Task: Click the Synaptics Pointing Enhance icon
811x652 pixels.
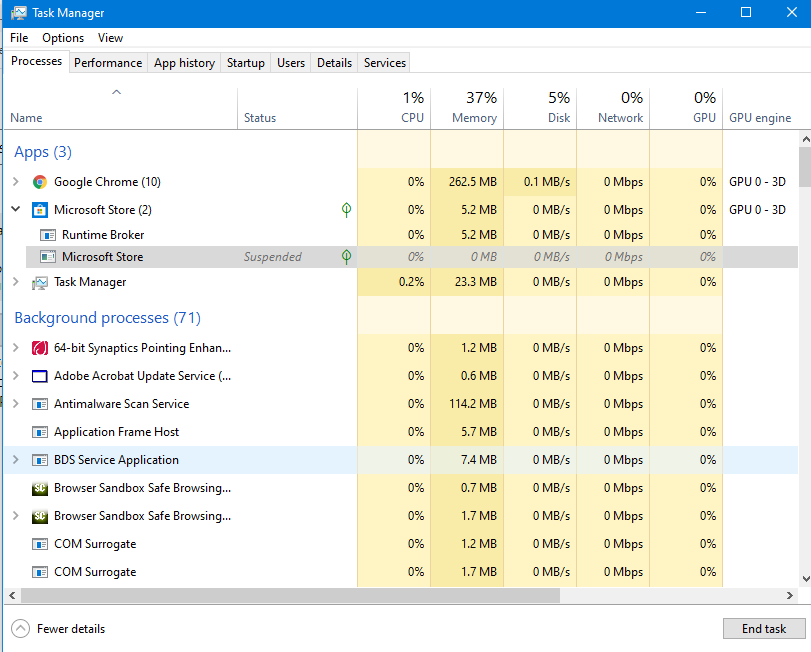Action: pyautogui.click(x=40, y=348)
